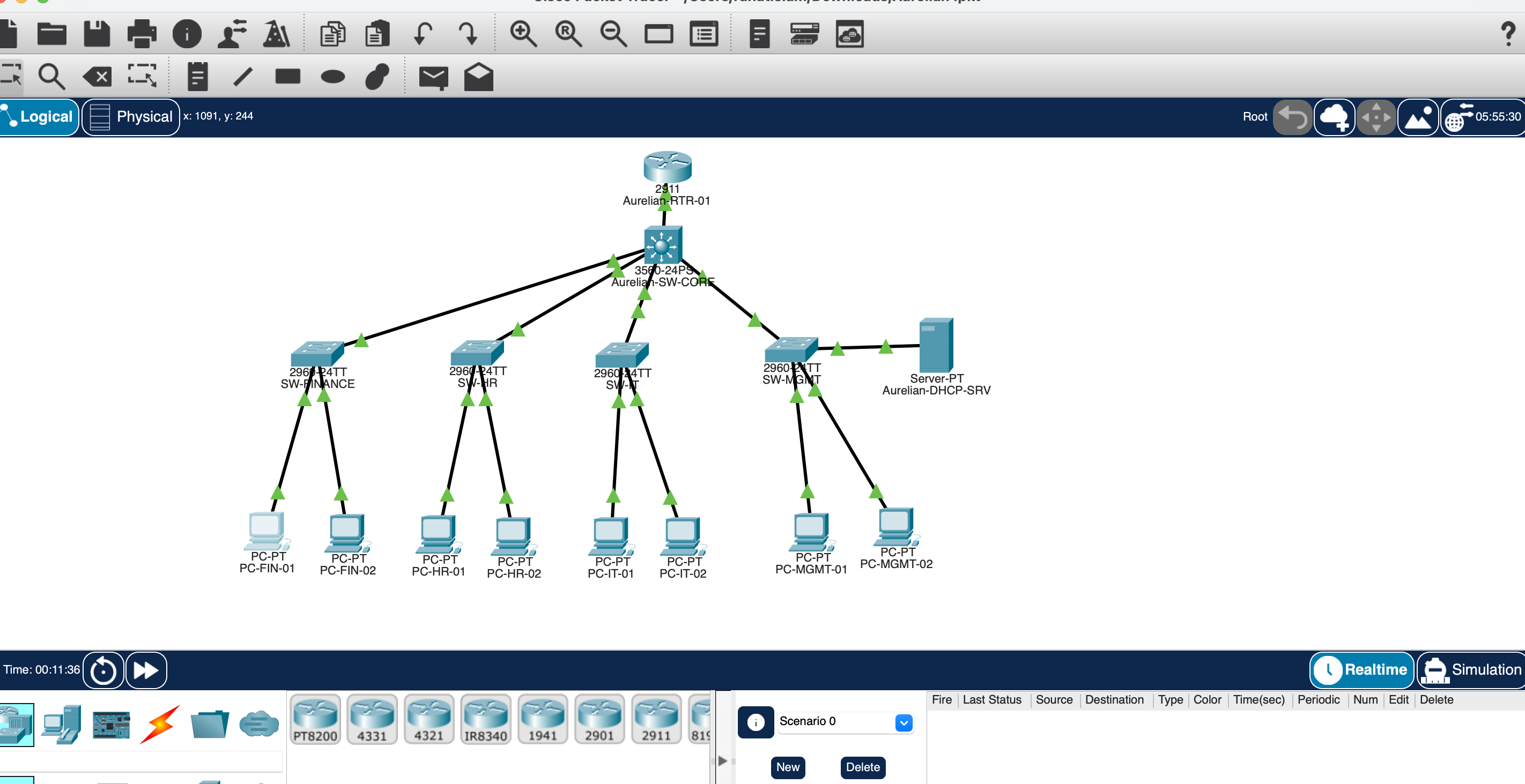The width and height of the screenshot is (1525, 784).
Task: Copy selection with the copy icon
Action: point(332,34)
